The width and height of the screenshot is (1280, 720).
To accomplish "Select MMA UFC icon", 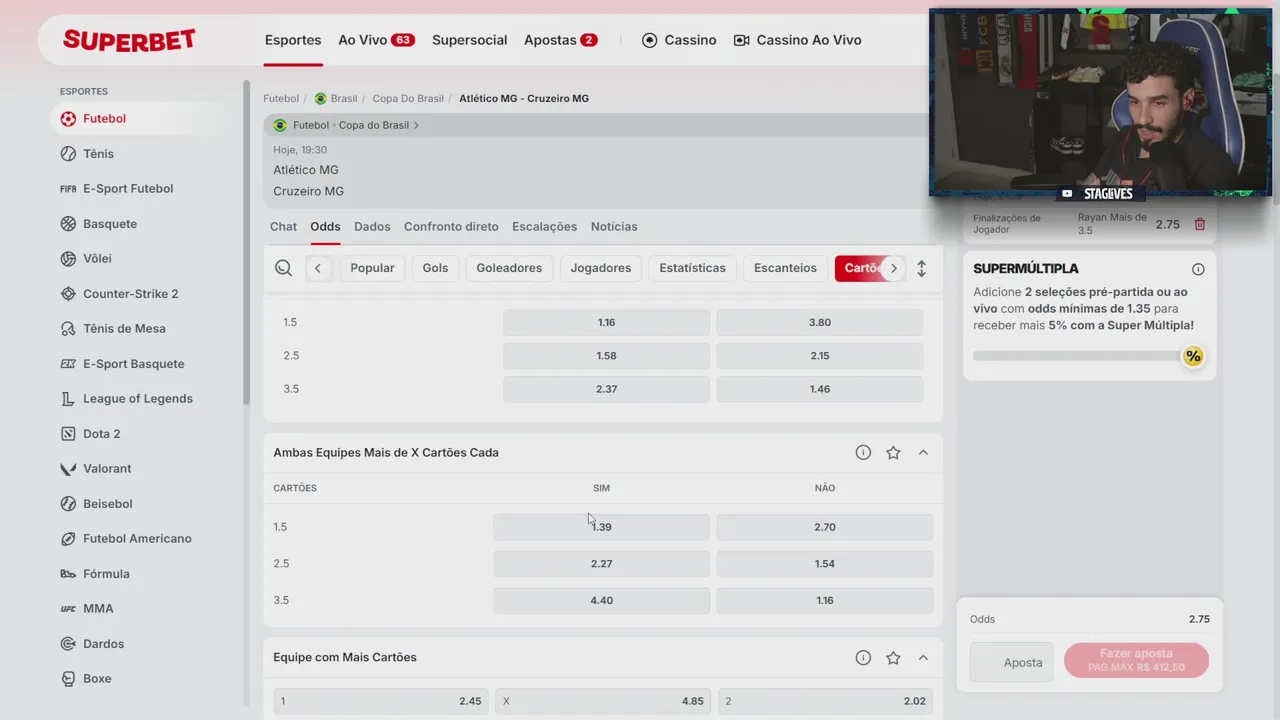I will (68, 609).
